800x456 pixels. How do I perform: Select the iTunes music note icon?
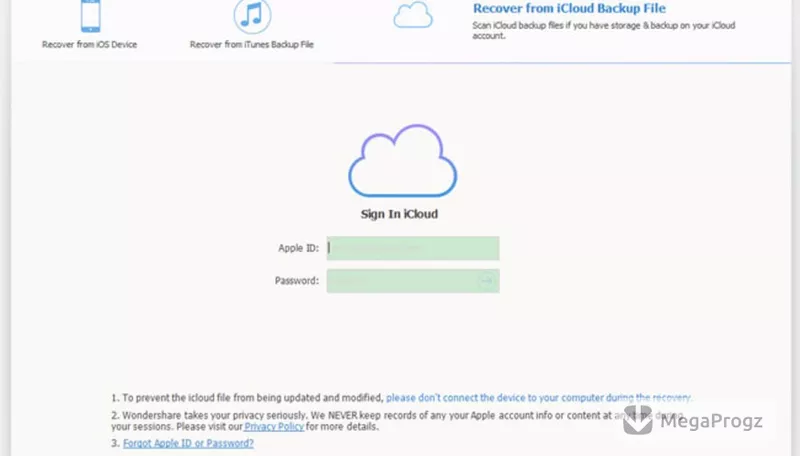252,16
